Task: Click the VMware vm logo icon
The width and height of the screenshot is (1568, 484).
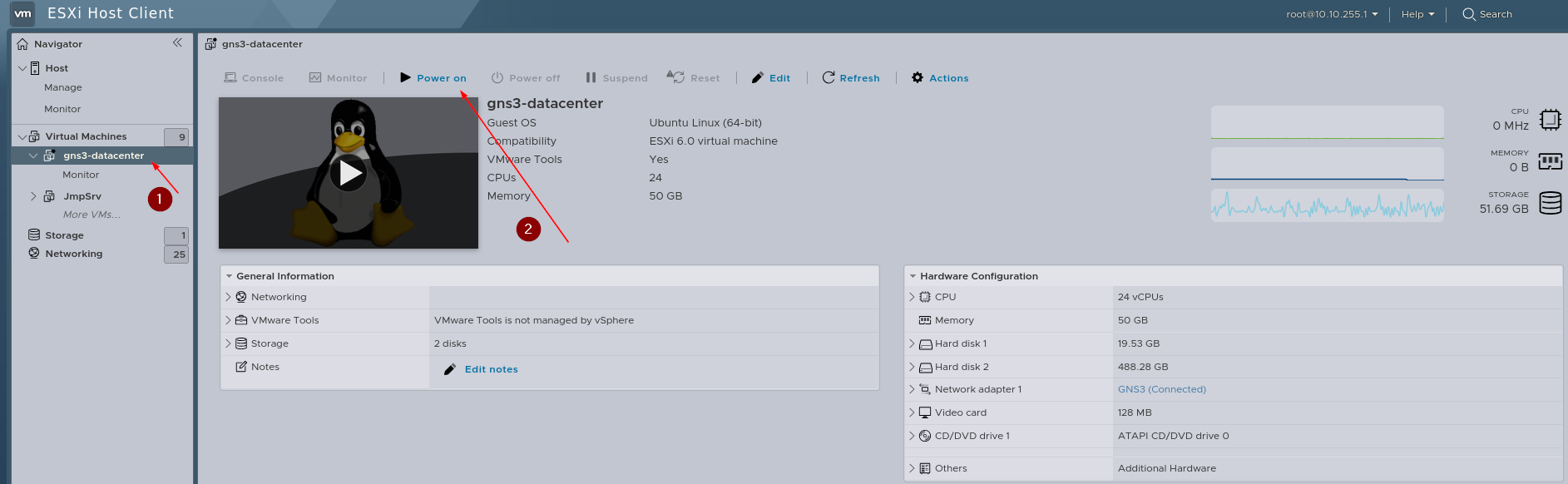Action: point(22,13)
